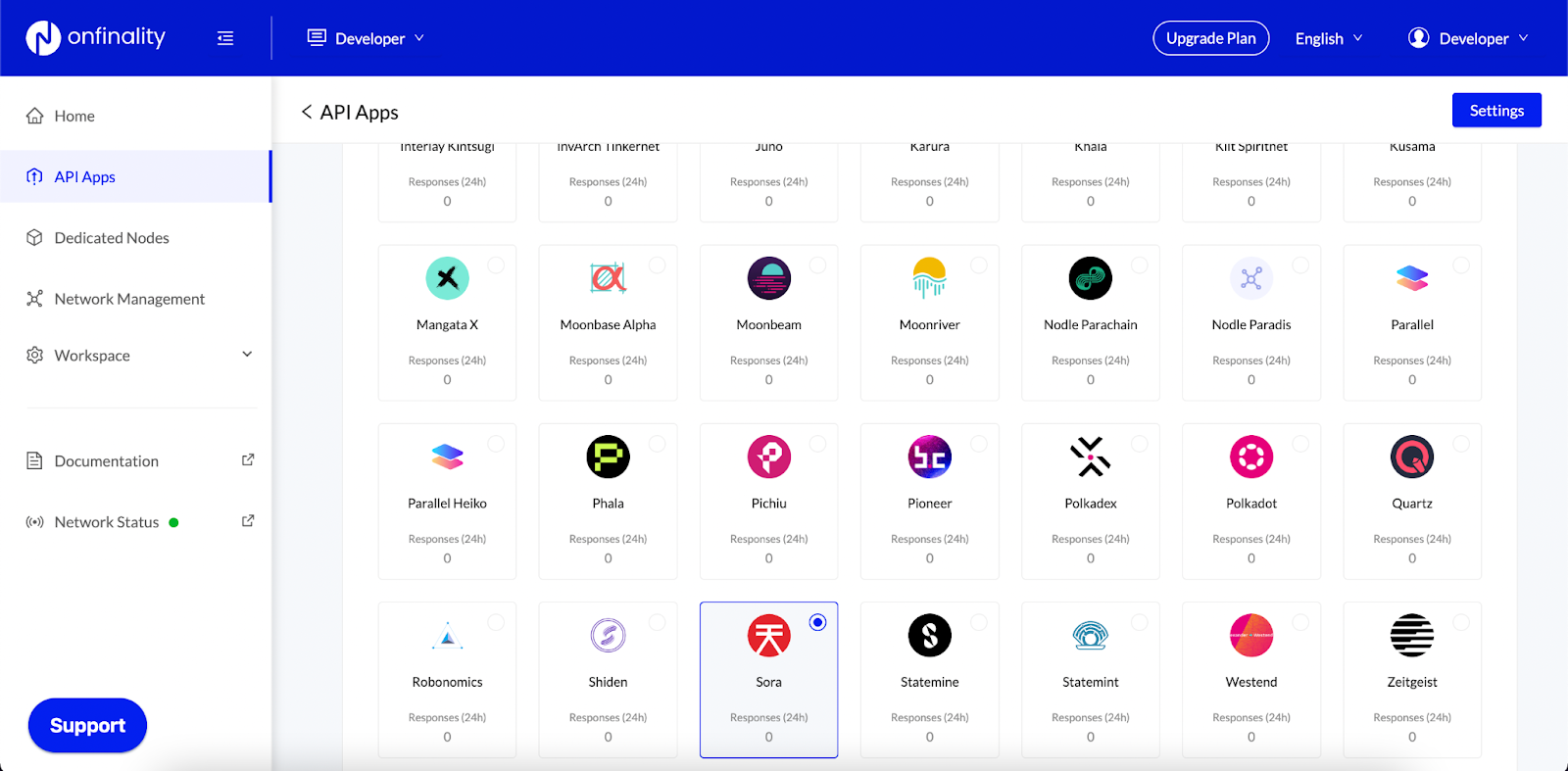Select the Moonriver radio button
Image resolution: width=1568 pixels, height=771 pixels.
(978, 265)
